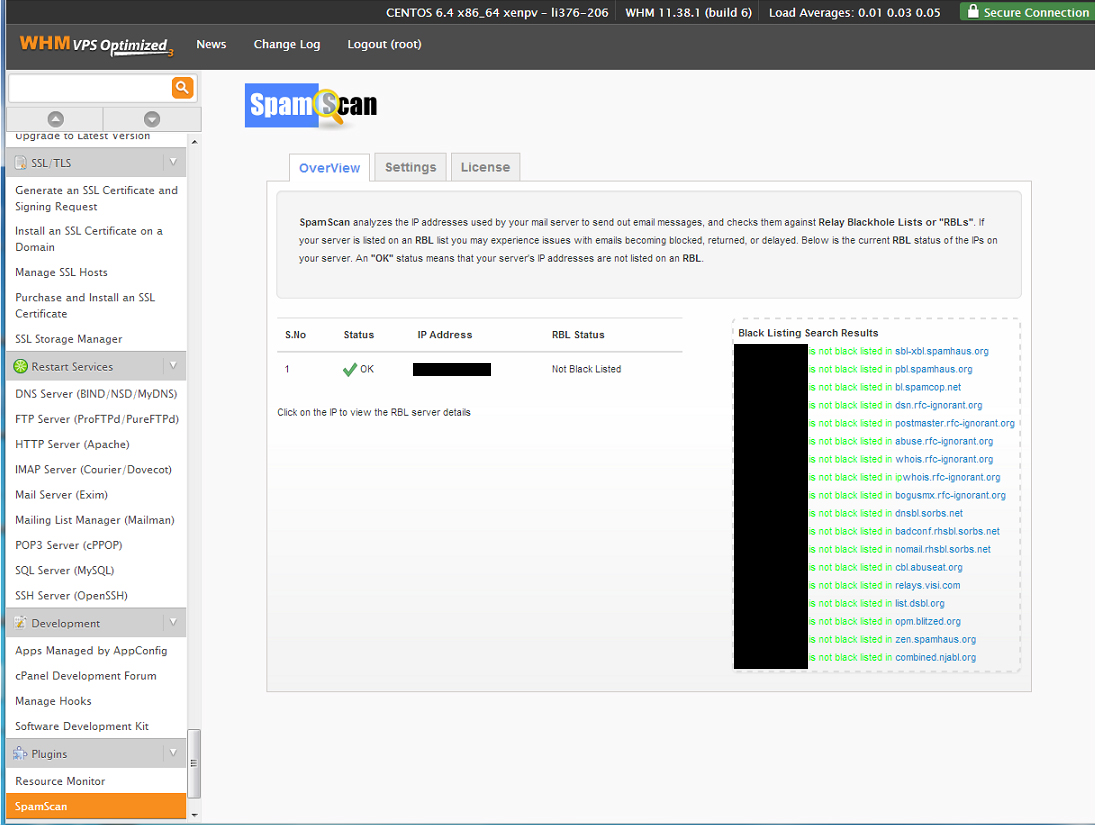Click the sidebar scroll down arrow

(194, 815)
